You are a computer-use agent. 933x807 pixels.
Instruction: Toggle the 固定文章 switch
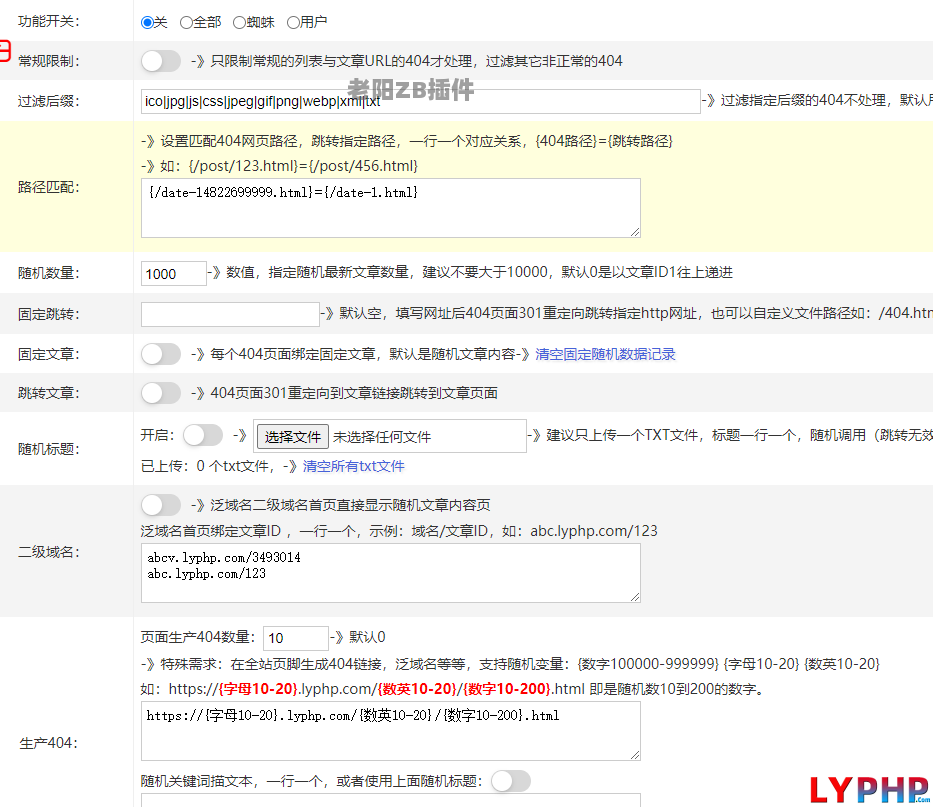[161, 354]
